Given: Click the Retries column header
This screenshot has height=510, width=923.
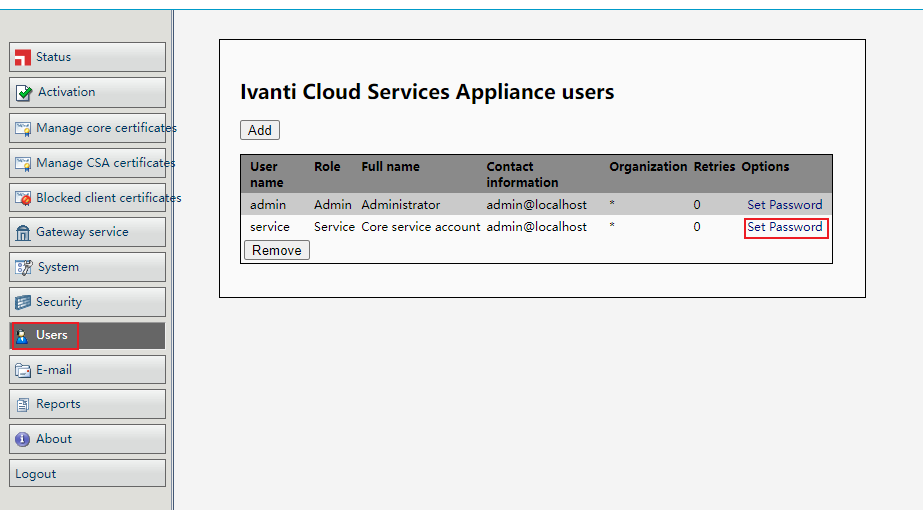Looking at the screenshot, I should (x=715, y=167).
